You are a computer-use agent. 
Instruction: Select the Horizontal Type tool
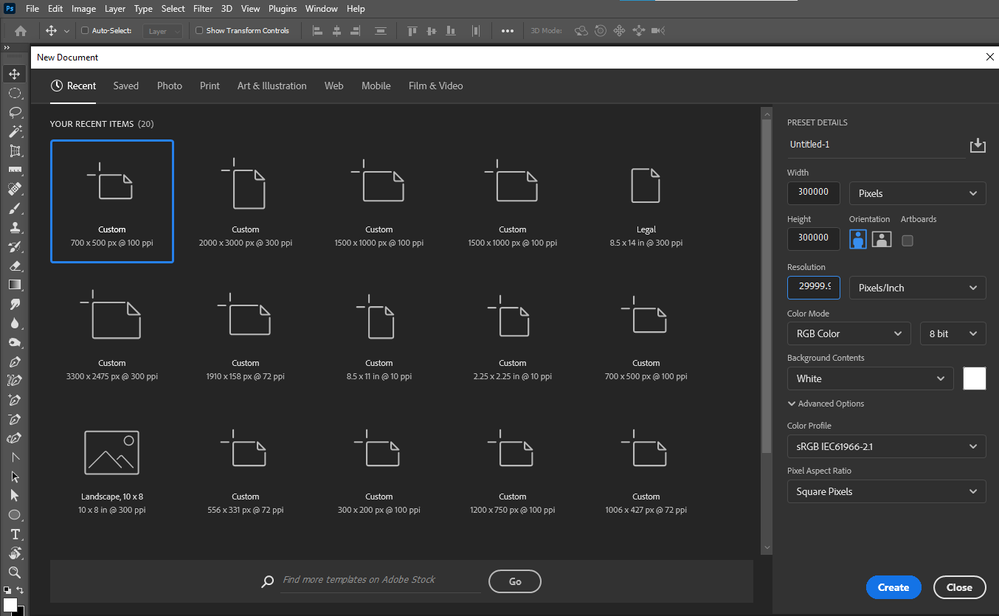[15, 534]
